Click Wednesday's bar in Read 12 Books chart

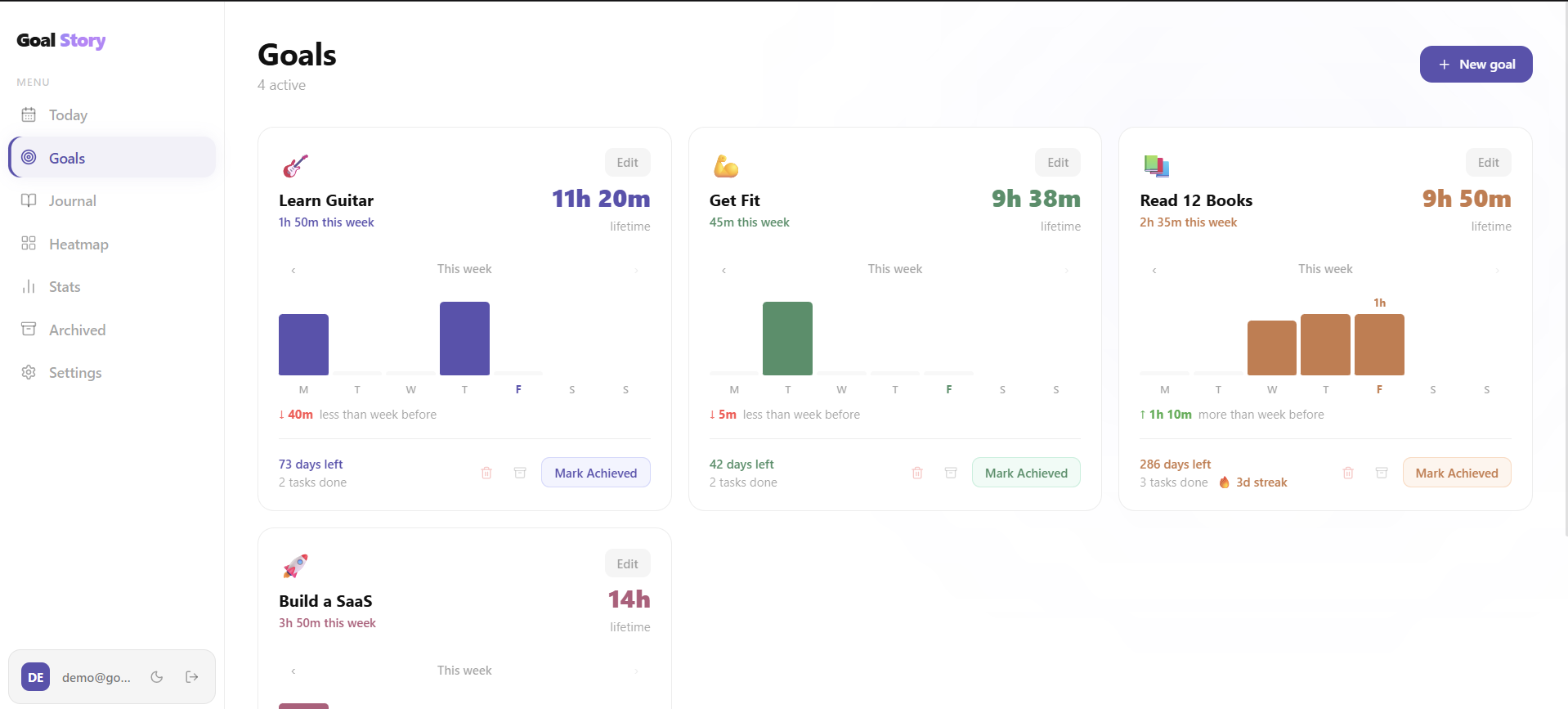coord(1272,348)
